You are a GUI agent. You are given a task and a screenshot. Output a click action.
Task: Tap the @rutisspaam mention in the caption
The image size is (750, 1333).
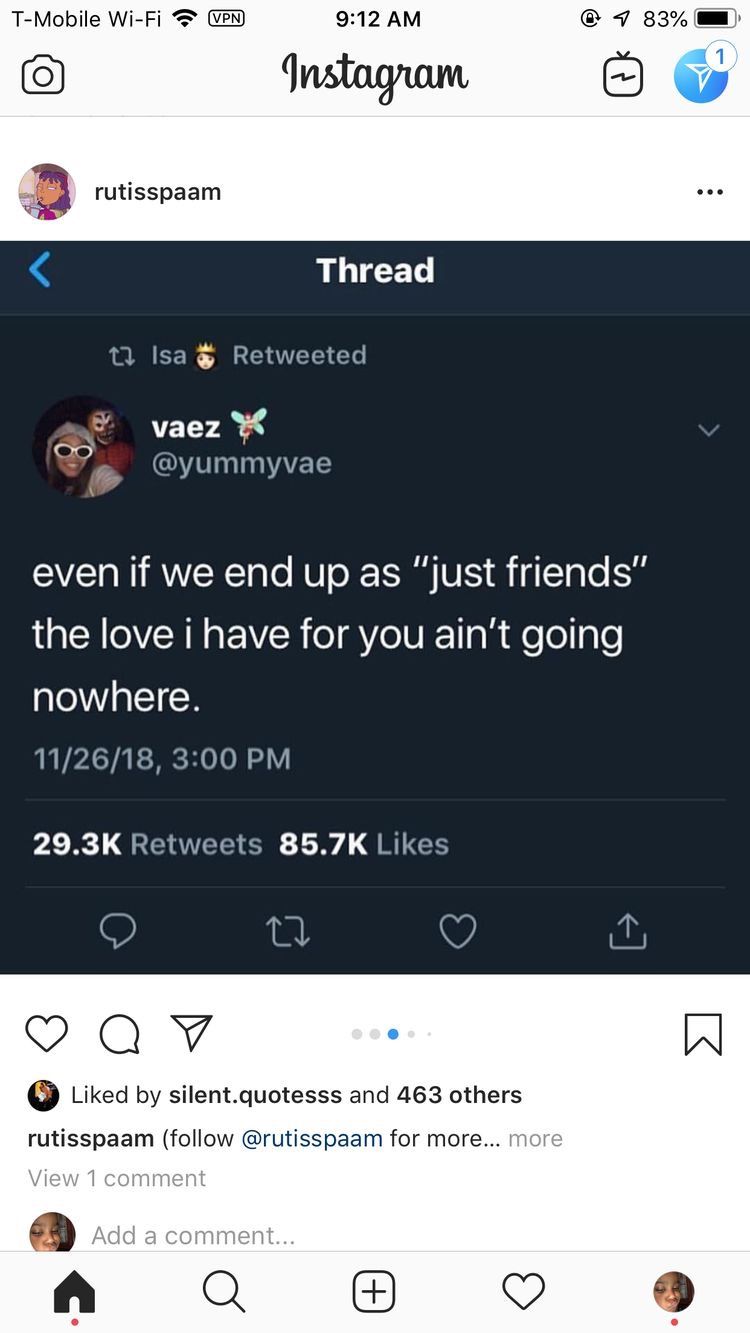pyautogui.click(x=312, y=1138)
